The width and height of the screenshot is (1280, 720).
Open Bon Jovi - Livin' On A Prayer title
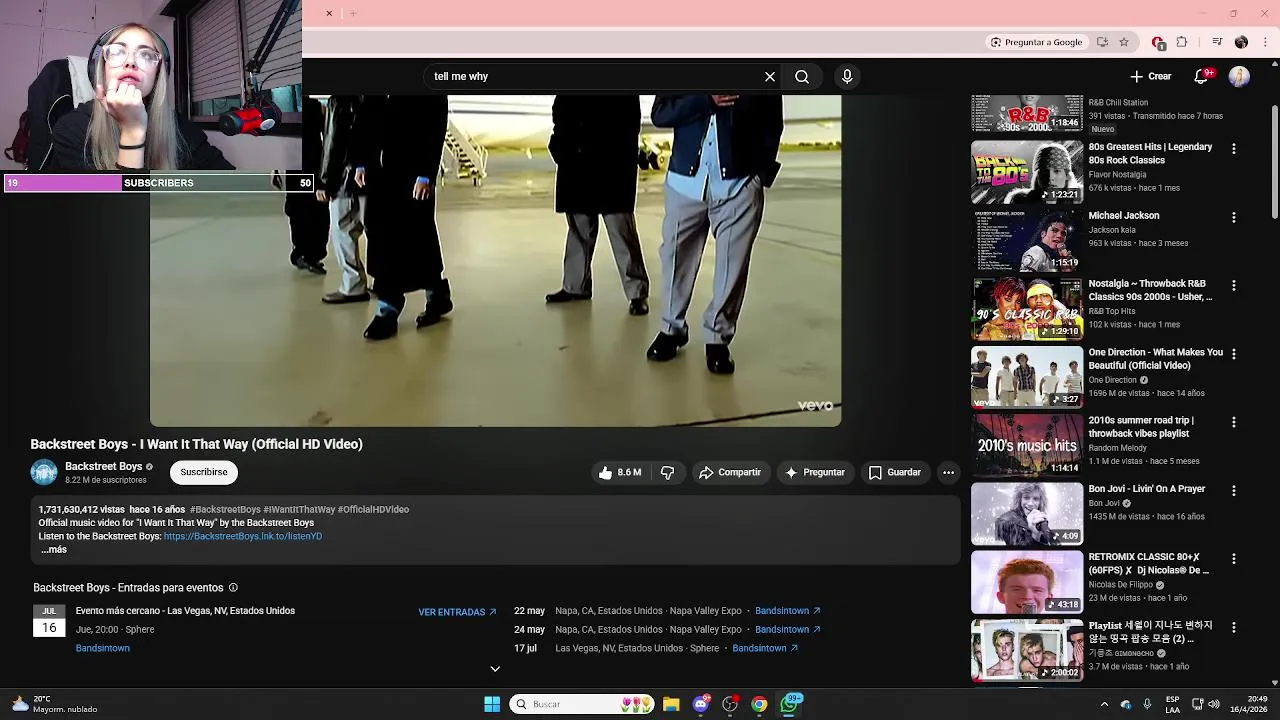tap(1147, 489)
